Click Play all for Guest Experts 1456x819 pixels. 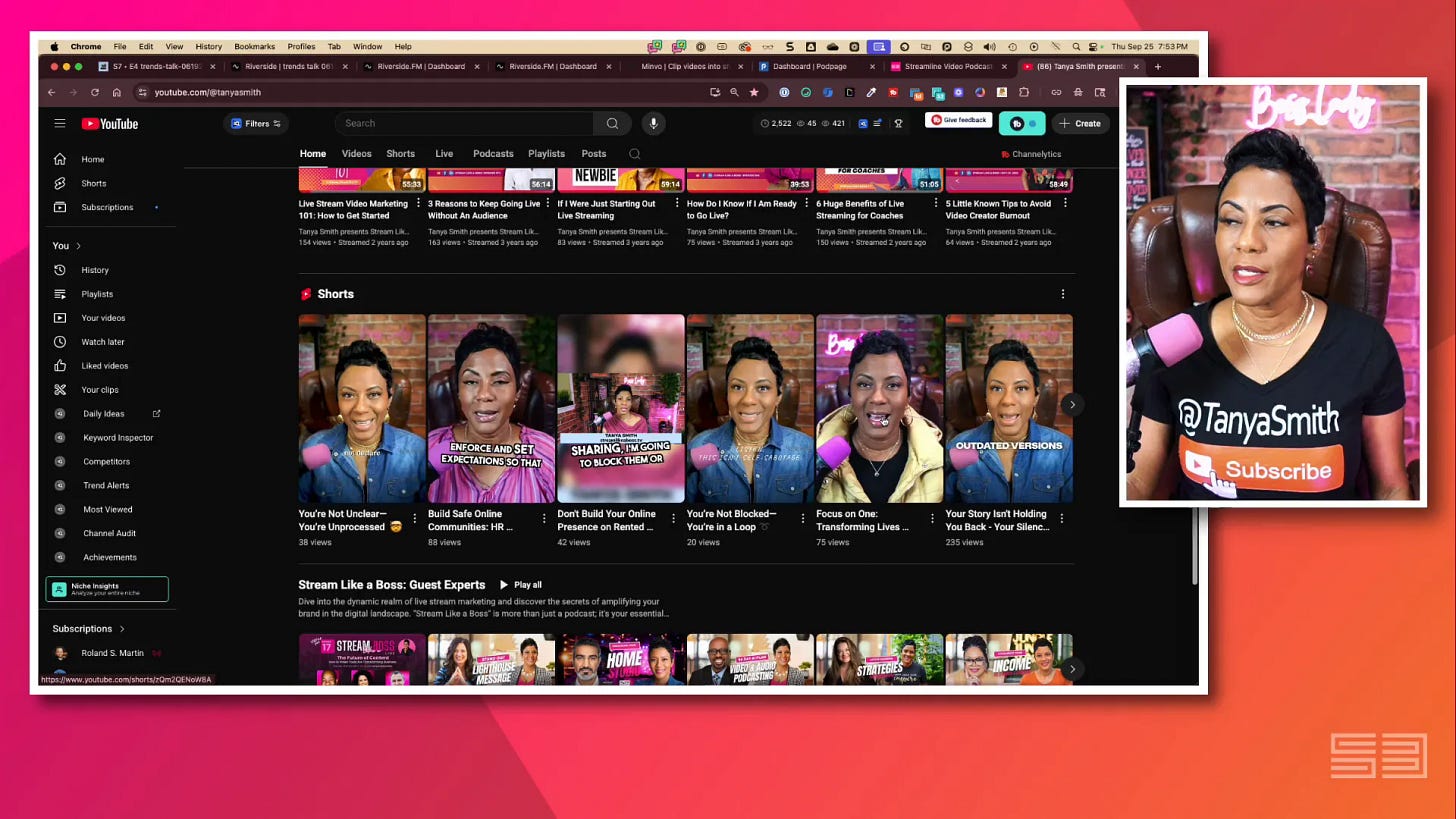pyautogui.click(x=520, y=585)
